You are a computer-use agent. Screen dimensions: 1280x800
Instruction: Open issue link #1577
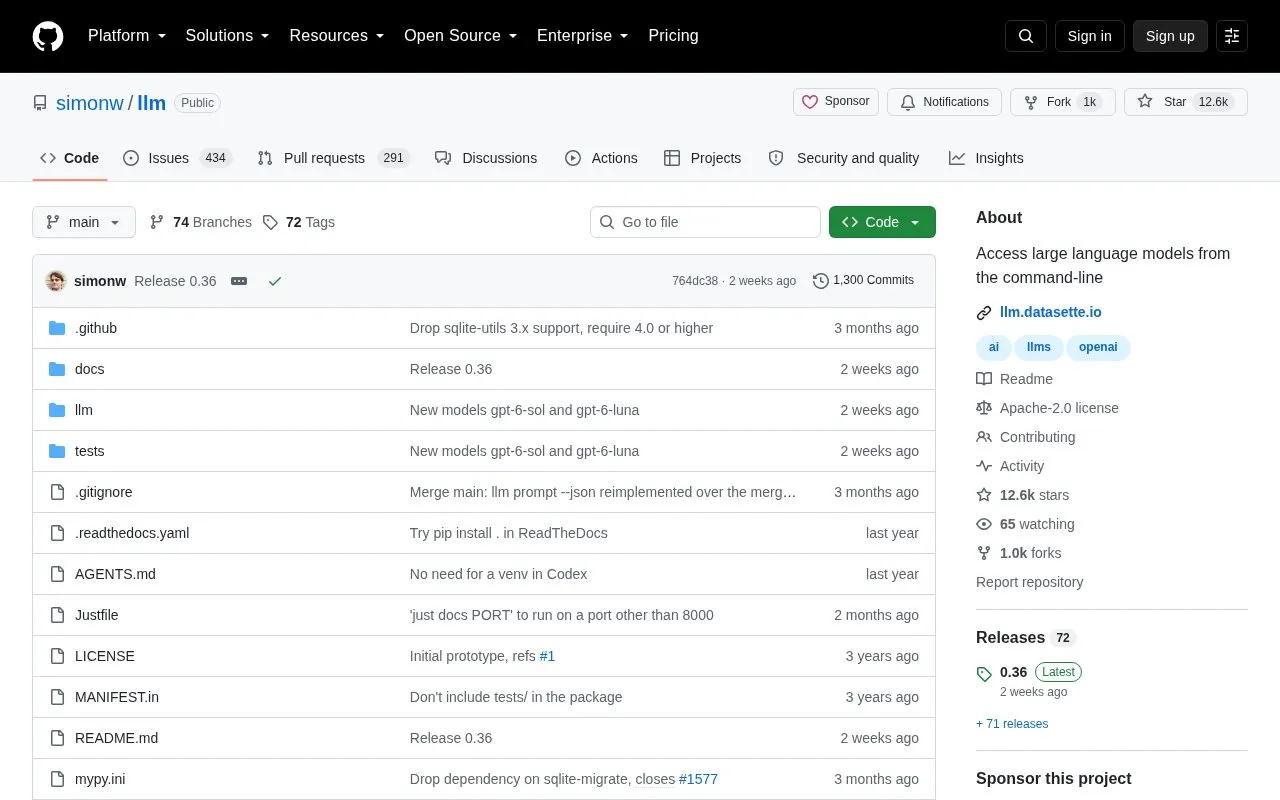click(x=698, y=779)
